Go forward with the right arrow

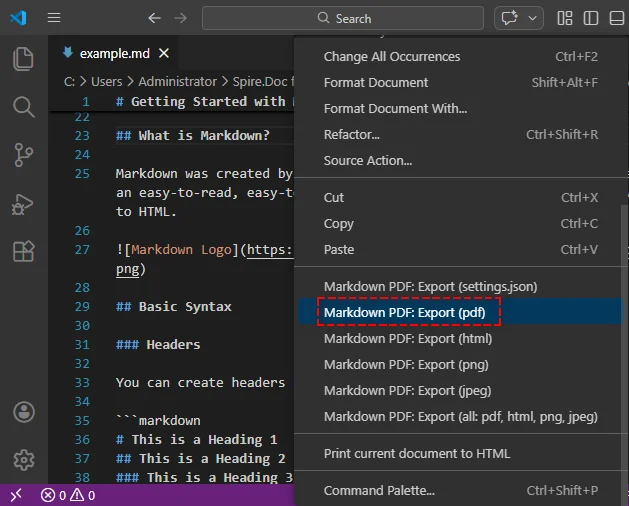181,18
